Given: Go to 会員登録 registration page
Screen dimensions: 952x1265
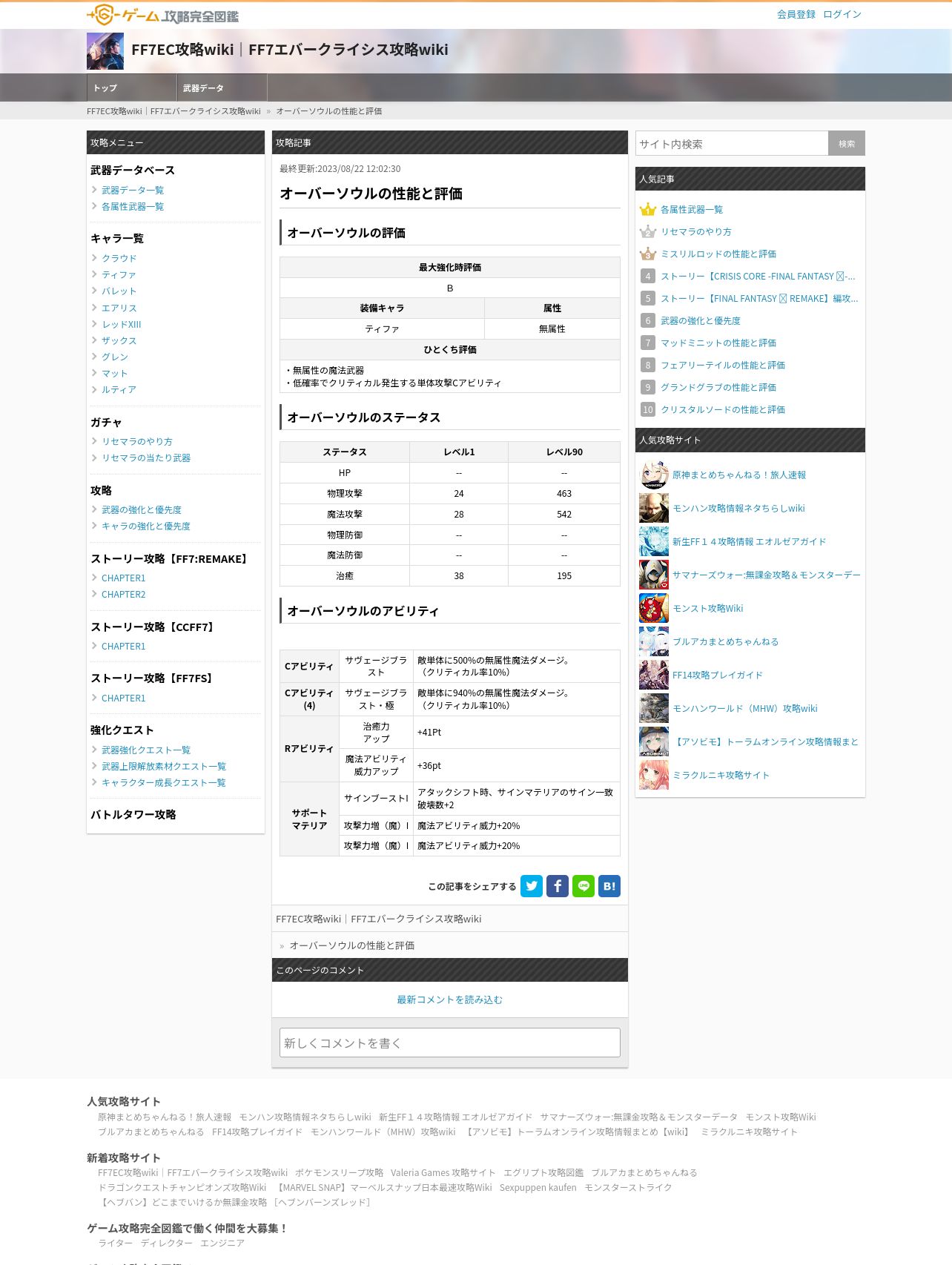Looking at the screenshot, I should 796,14.
